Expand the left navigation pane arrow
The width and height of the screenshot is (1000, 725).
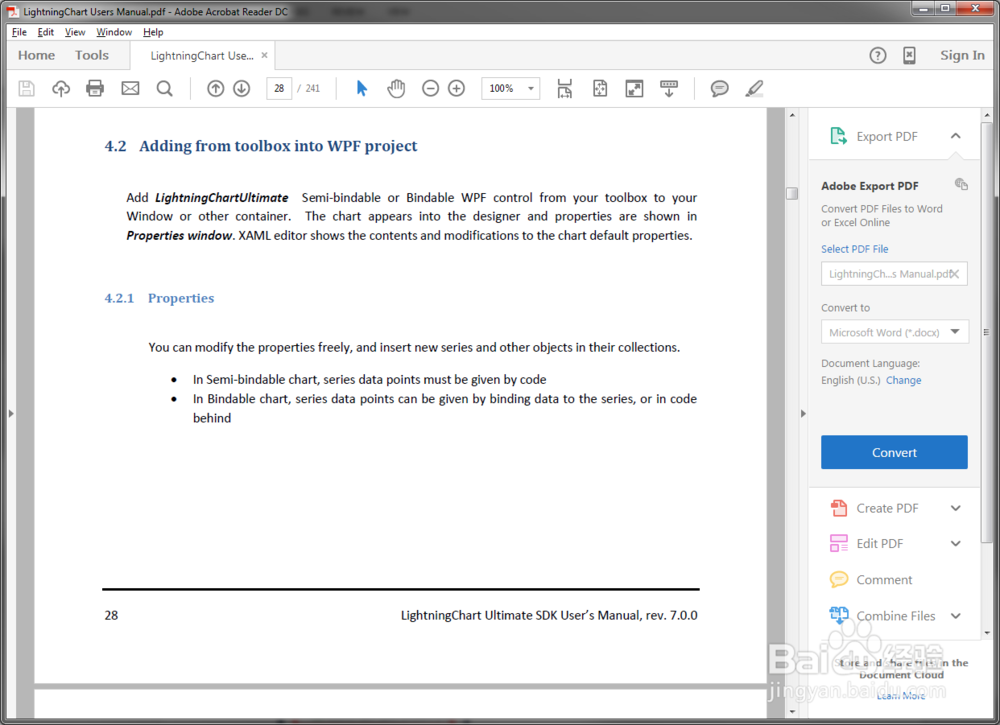[11, 413]
